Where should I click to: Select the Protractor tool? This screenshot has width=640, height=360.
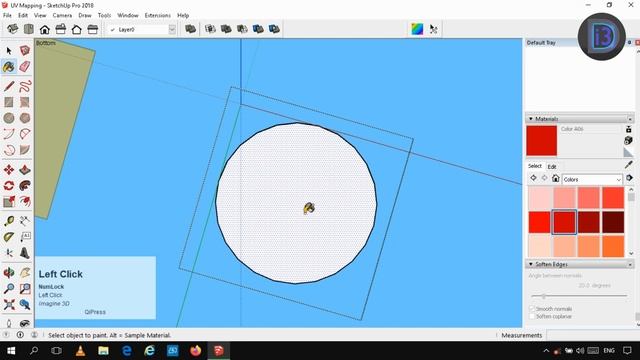pos(9,237)
